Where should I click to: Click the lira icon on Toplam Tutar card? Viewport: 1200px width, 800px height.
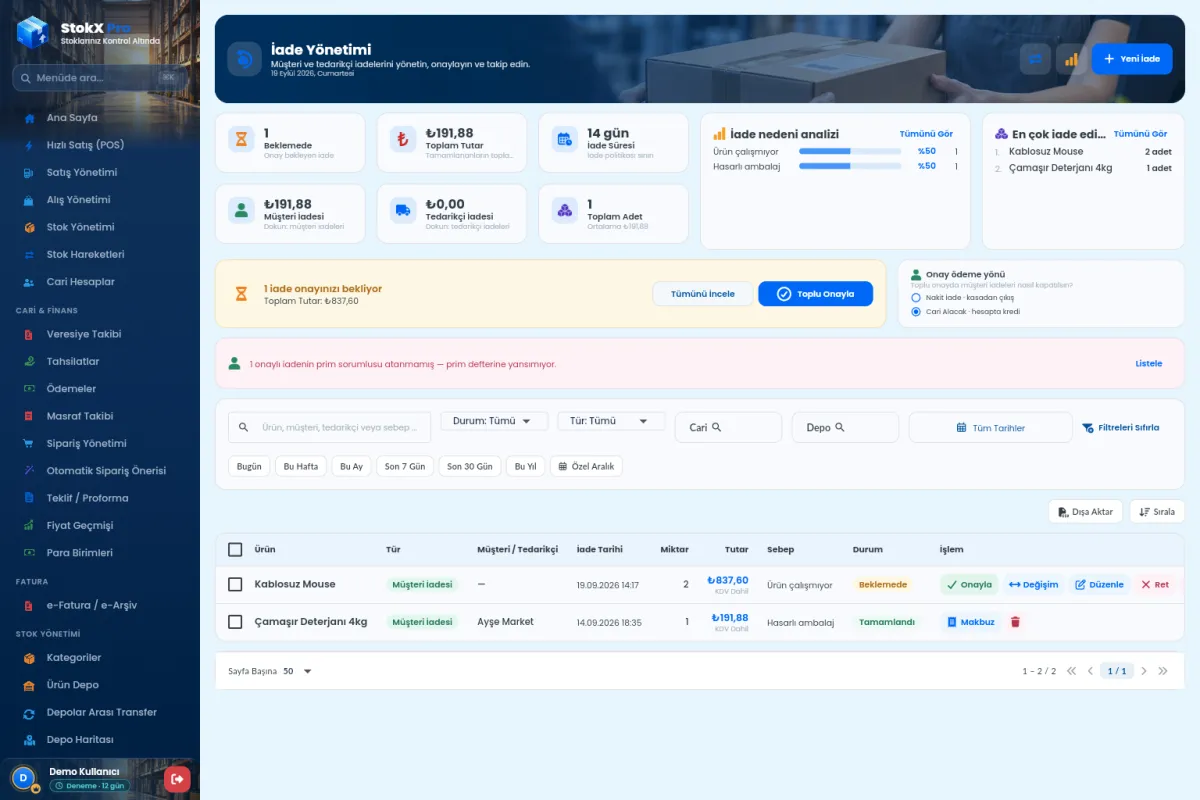coord(402,140)
